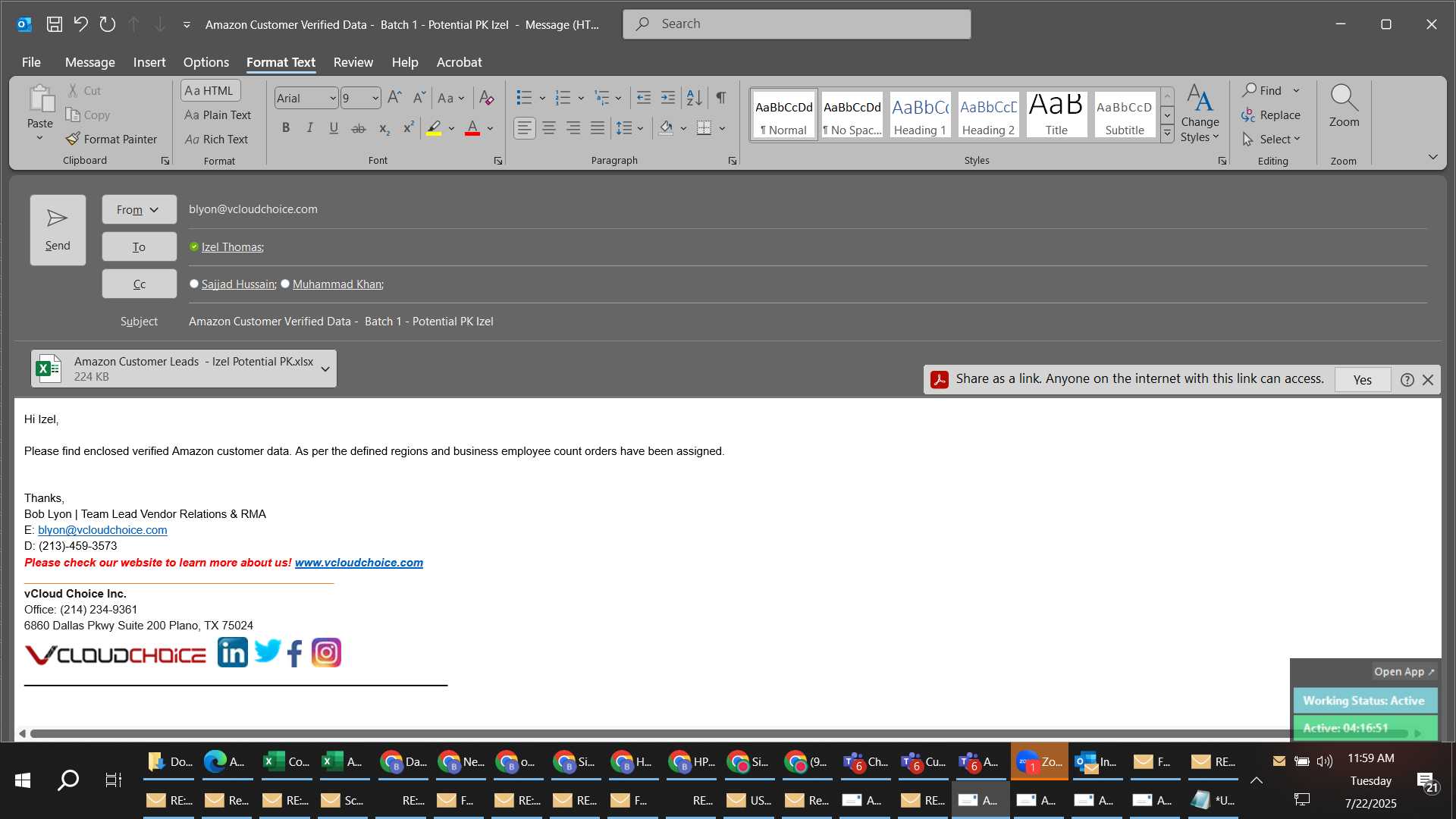The image size is (1456, 819).
Task: Apply paragraph shading fill color
Action: (x=666, y=128)
